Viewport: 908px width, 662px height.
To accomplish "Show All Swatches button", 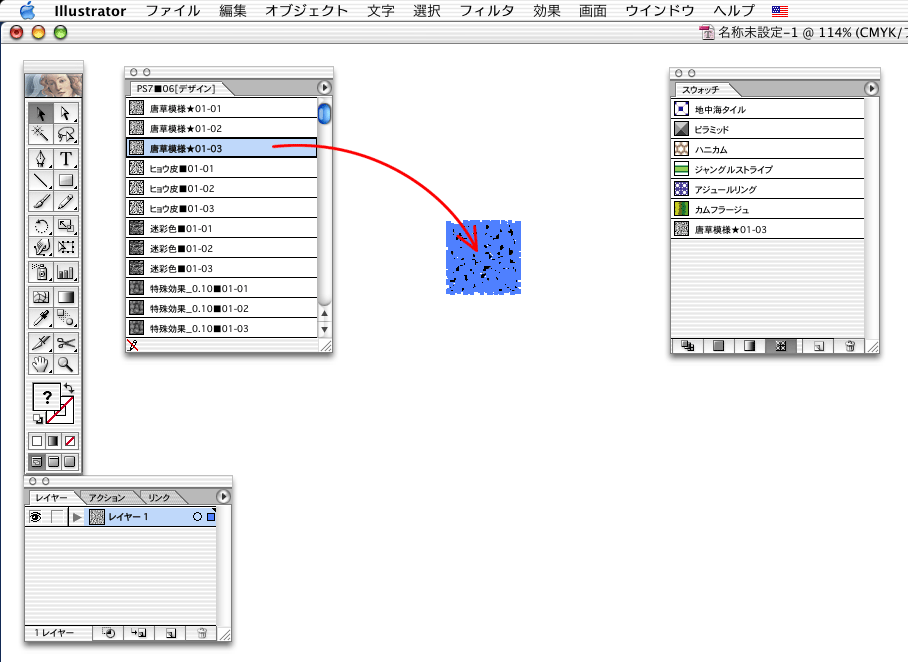I will click(687, 346).
